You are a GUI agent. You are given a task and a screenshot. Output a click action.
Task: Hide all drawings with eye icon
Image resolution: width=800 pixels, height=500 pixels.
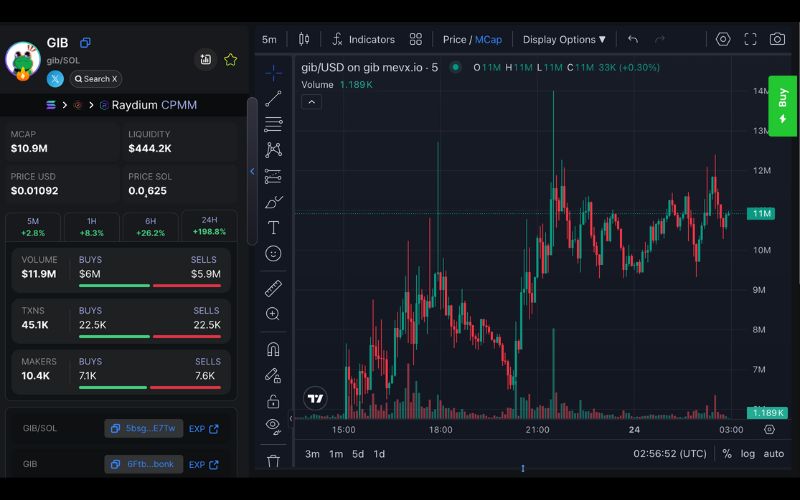273,426
